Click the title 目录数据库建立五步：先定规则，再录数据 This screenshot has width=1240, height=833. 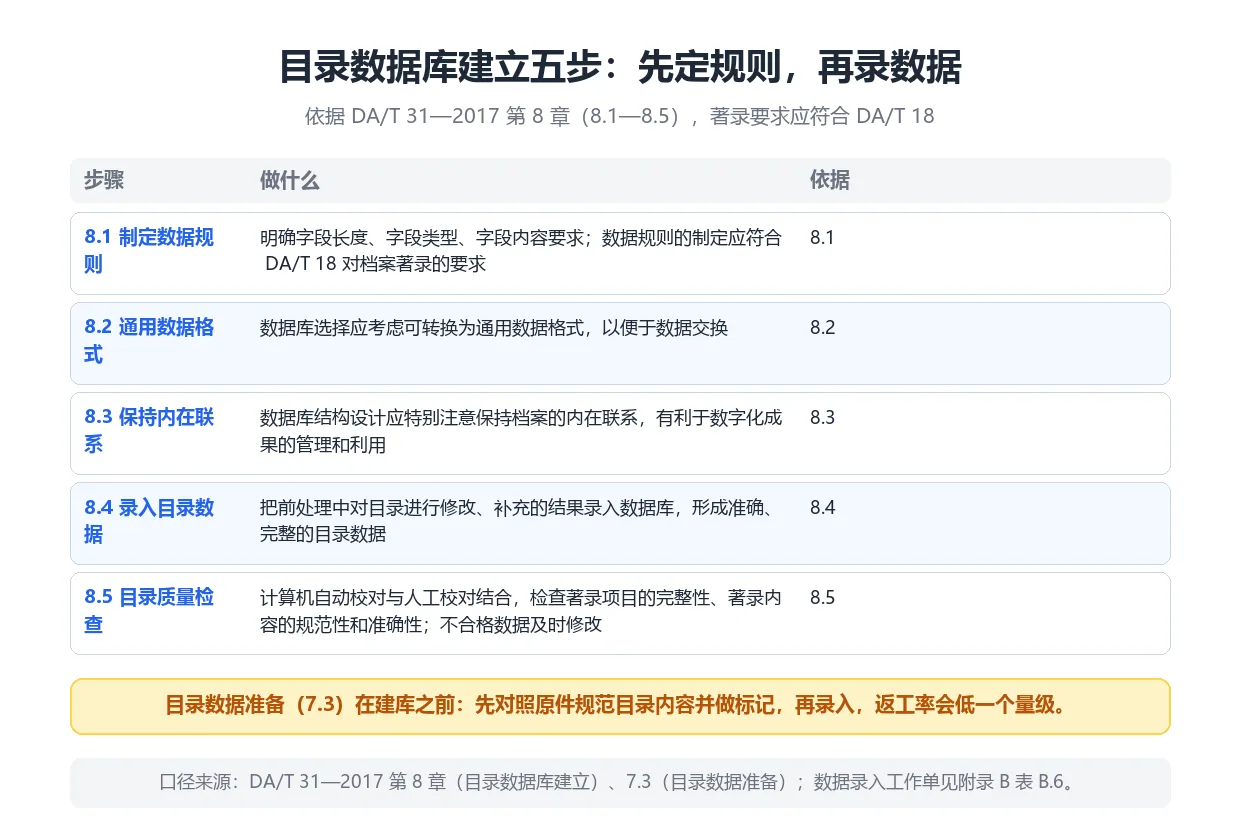(620, 68)
